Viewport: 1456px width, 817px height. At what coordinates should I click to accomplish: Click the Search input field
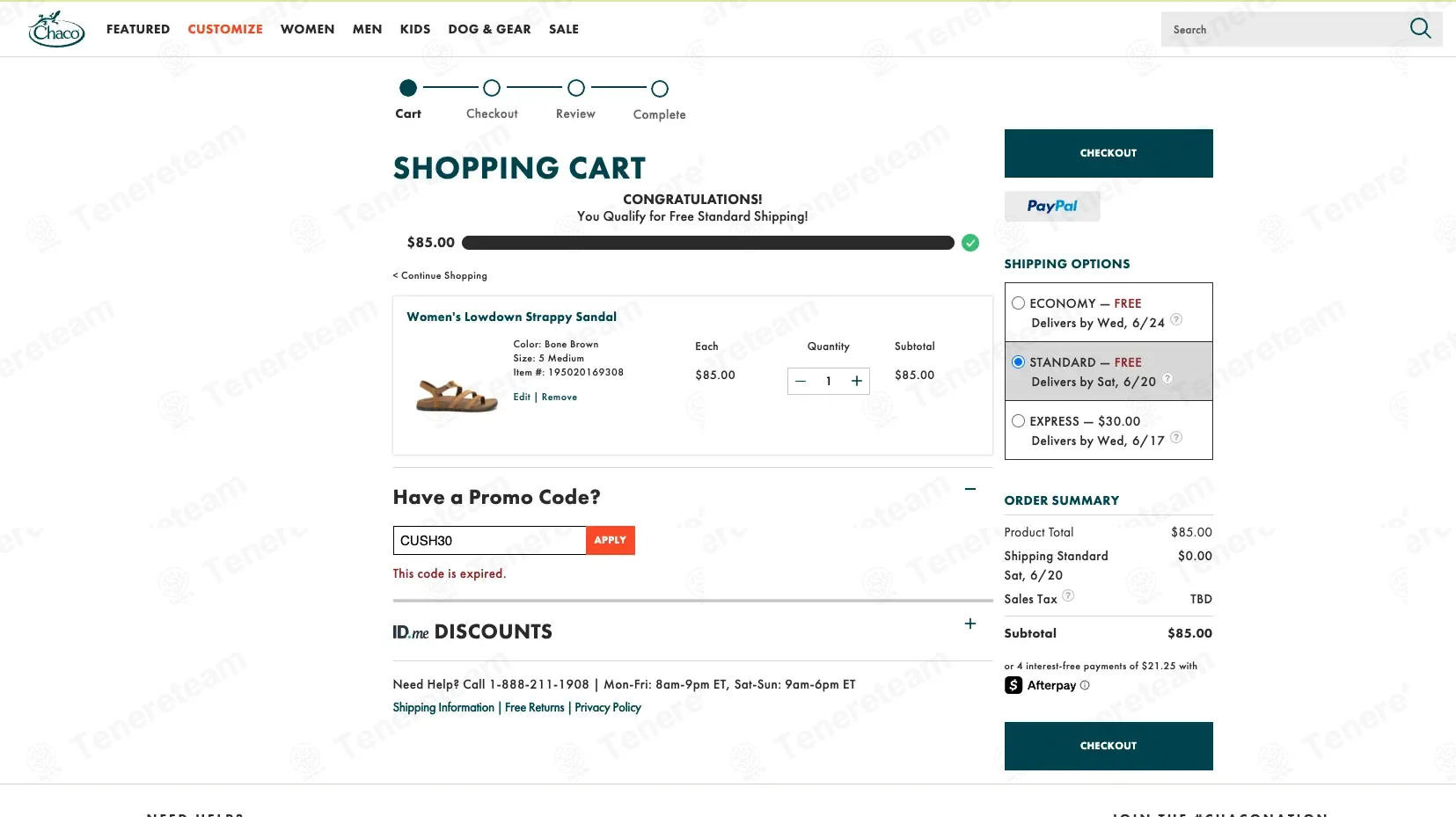point(1284,29)
